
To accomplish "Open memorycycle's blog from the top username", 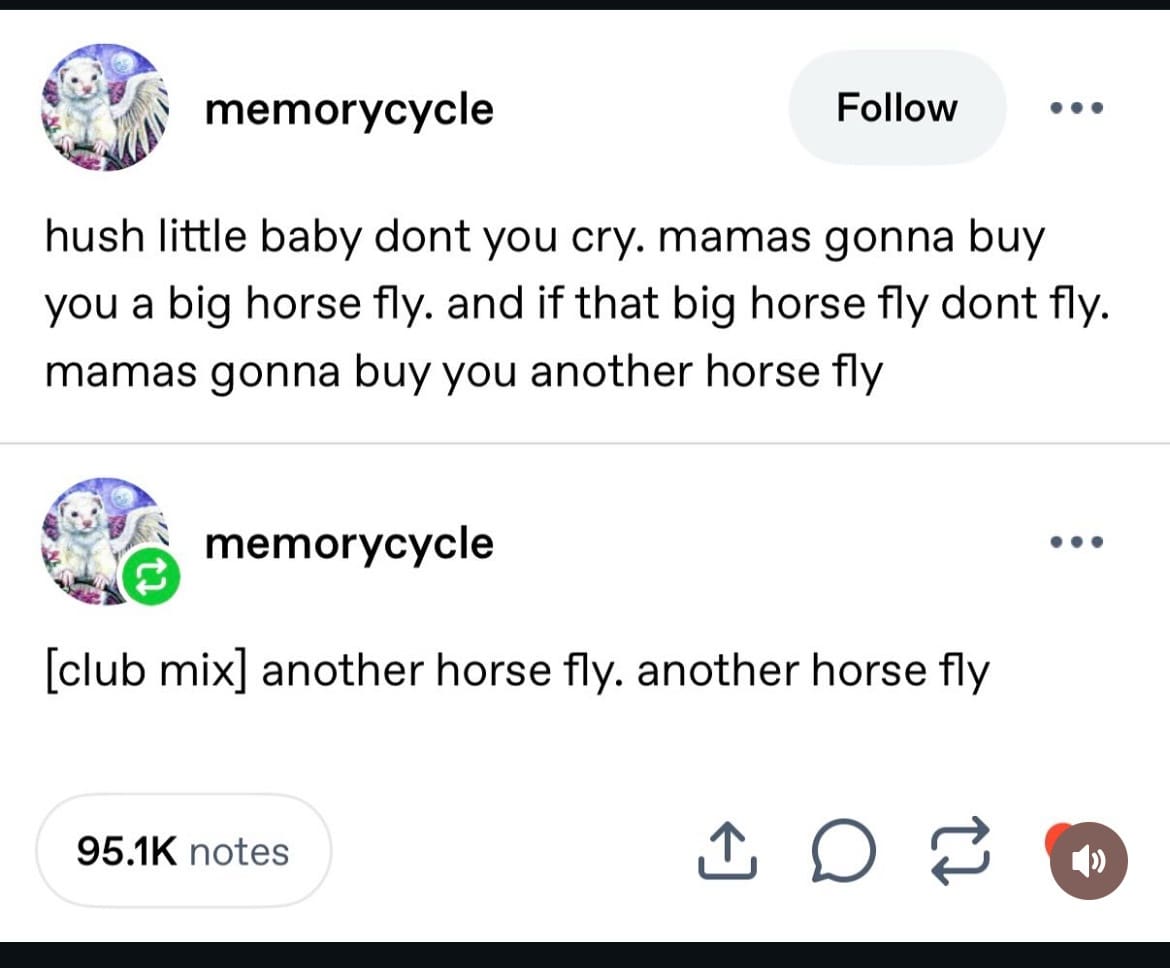I will coord(349,108).
